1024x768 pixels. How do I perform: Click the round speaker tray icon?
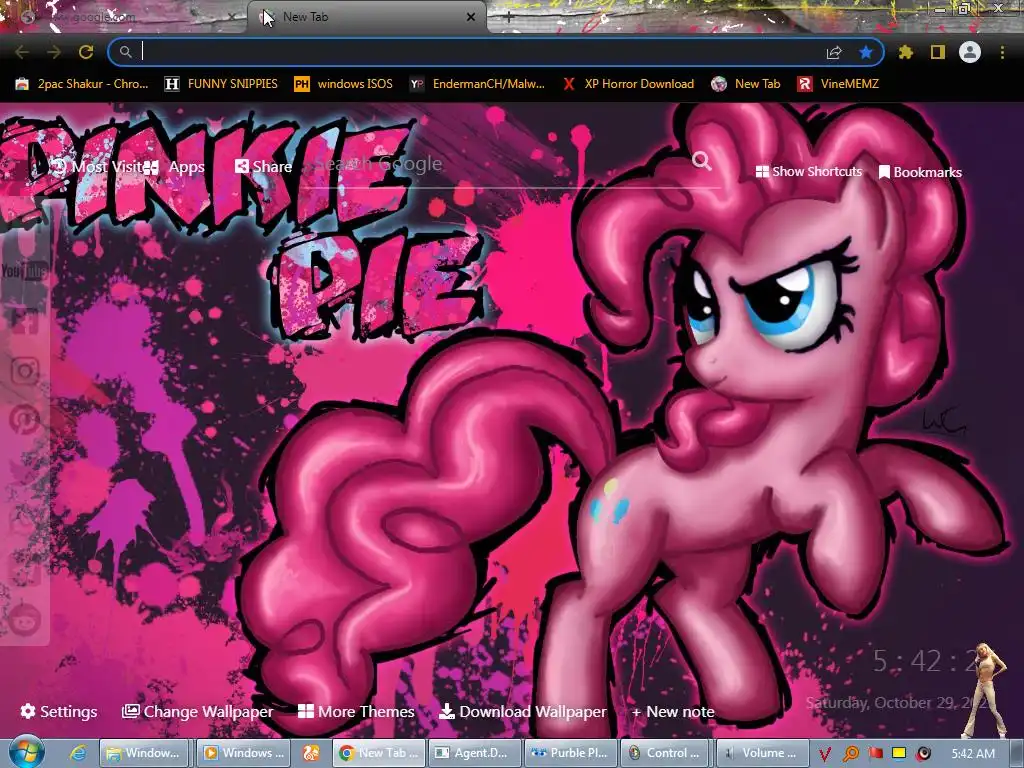923,754
